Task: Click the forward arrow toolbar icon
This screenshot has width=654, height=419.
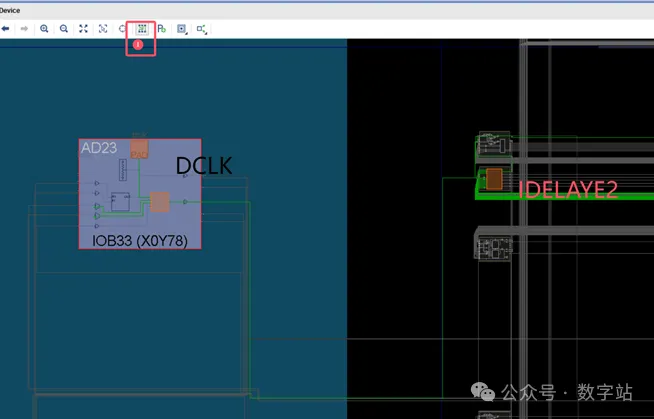Action: pyautogui.click(x=24, y=29)
